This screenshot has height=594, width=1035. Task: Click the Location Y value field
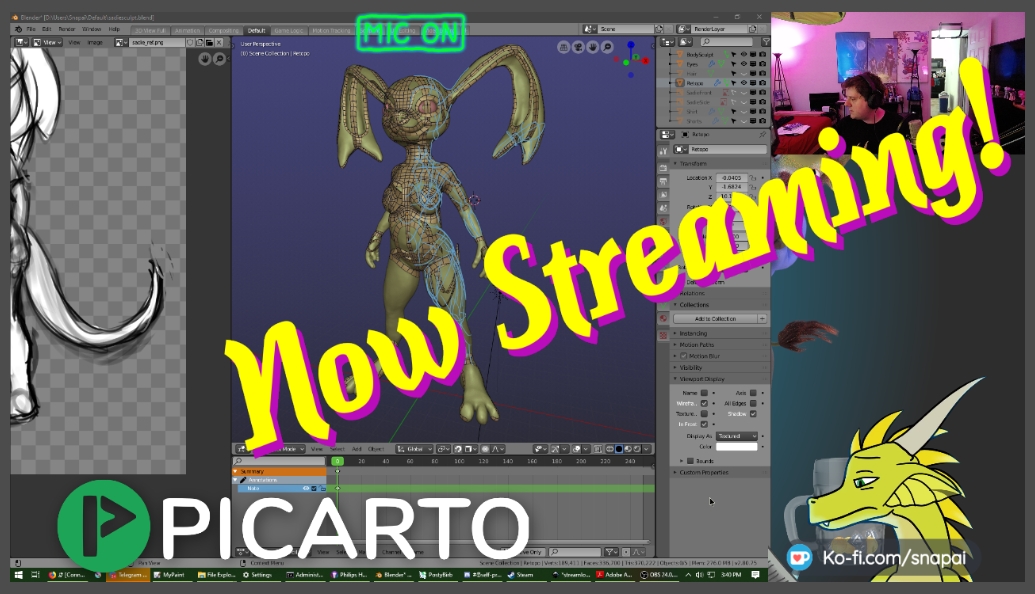point(731,187)
